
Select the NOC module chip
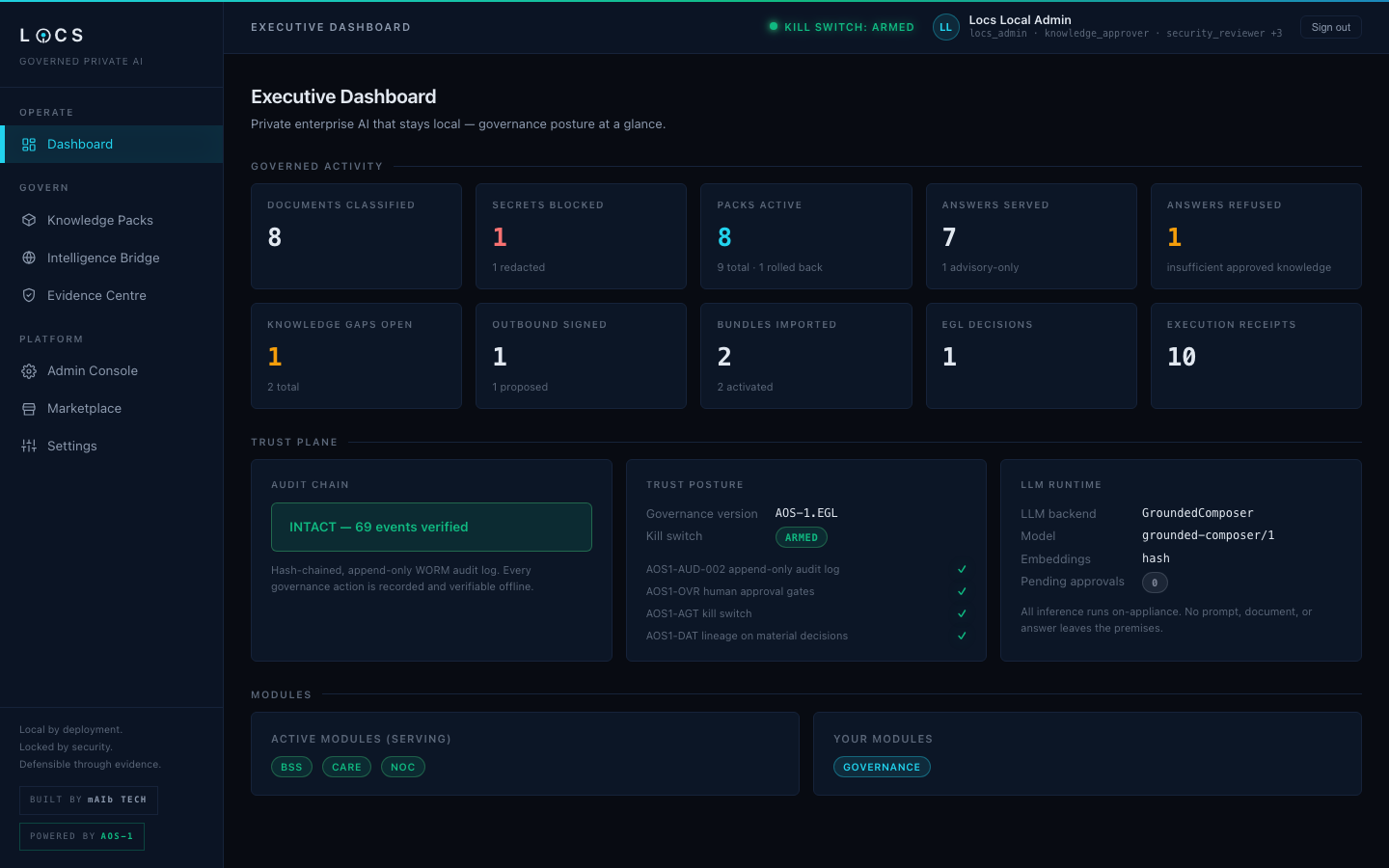click(403, 767)
